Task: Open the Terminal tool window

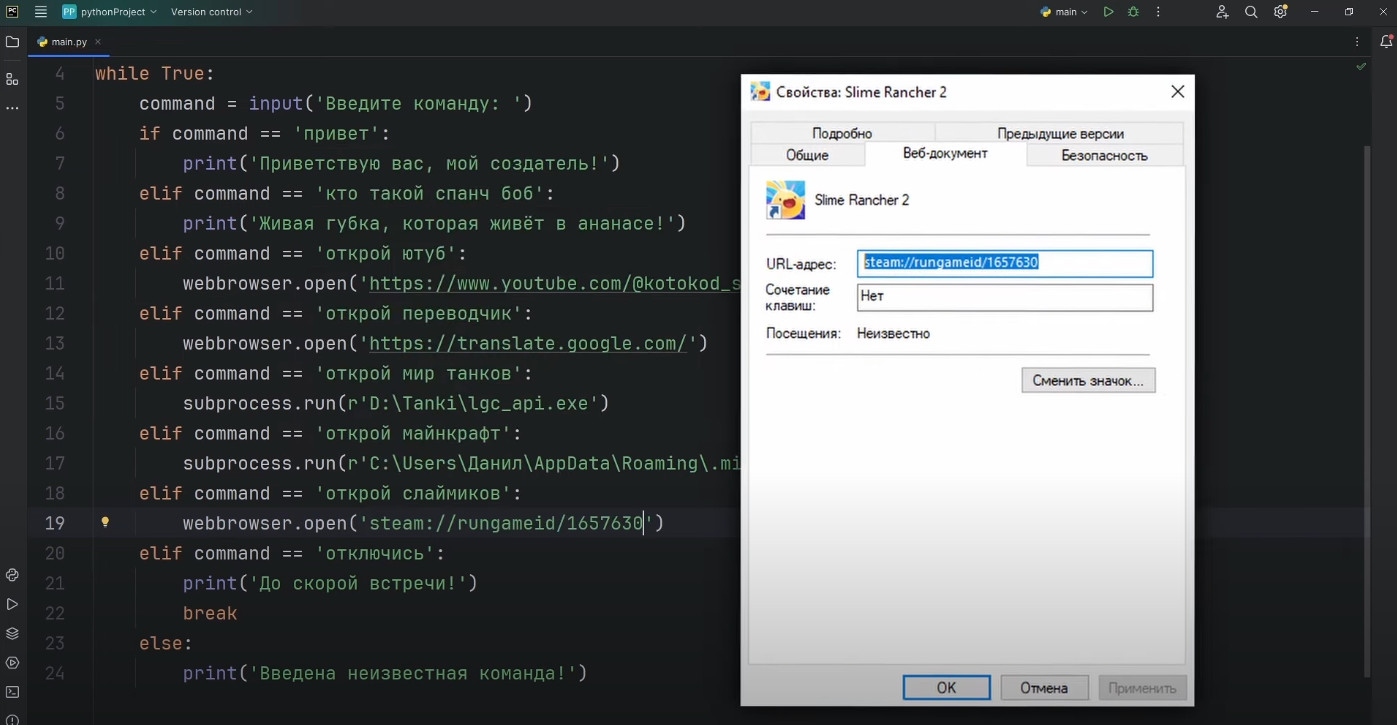Action: point(12,692)
